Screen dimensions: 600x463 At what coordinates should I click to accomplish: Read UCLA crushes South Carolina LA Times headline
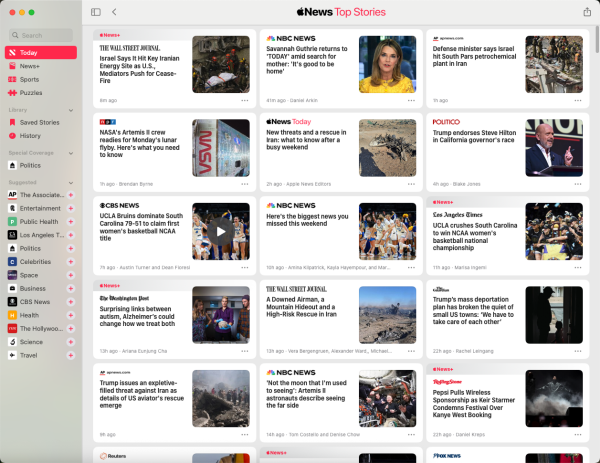[475, 236]
